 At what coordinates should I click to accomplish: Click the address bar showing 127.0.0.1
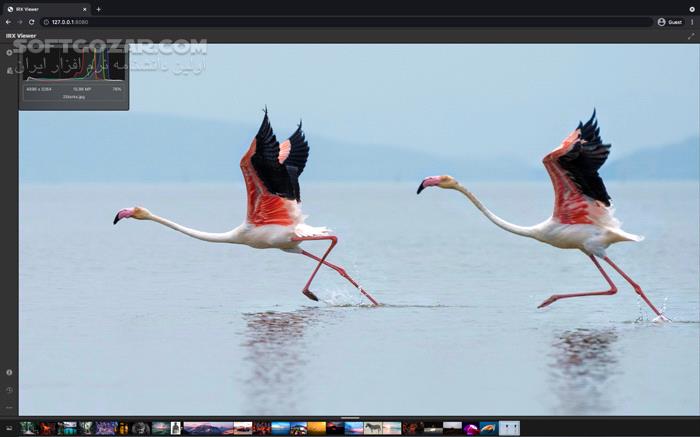(x=348, y=22)
